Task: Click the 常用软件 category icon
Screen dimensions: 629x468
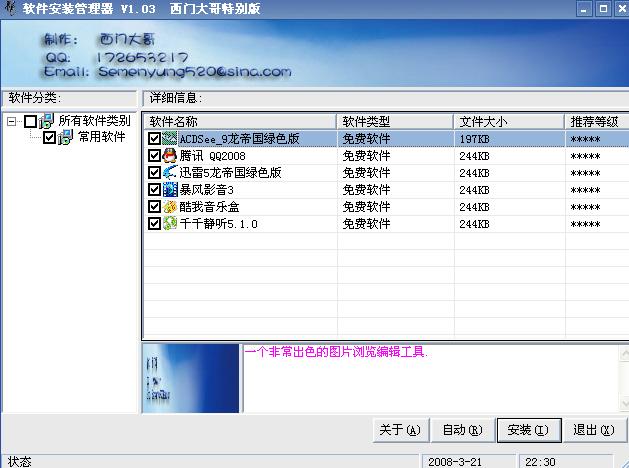Action: coord(65,137)
